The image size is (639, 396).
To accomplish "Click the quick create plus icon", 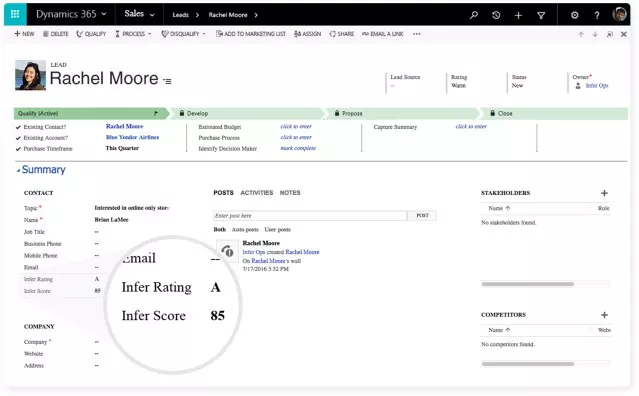I will point(518,15).
